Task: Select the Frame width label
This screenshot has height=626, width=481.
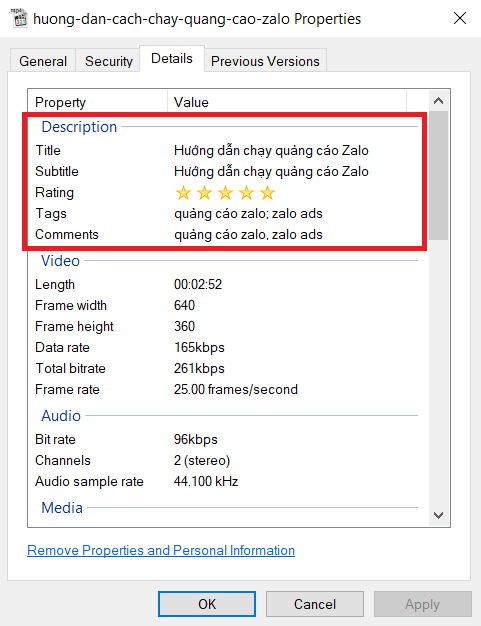Action: (71, 305)
